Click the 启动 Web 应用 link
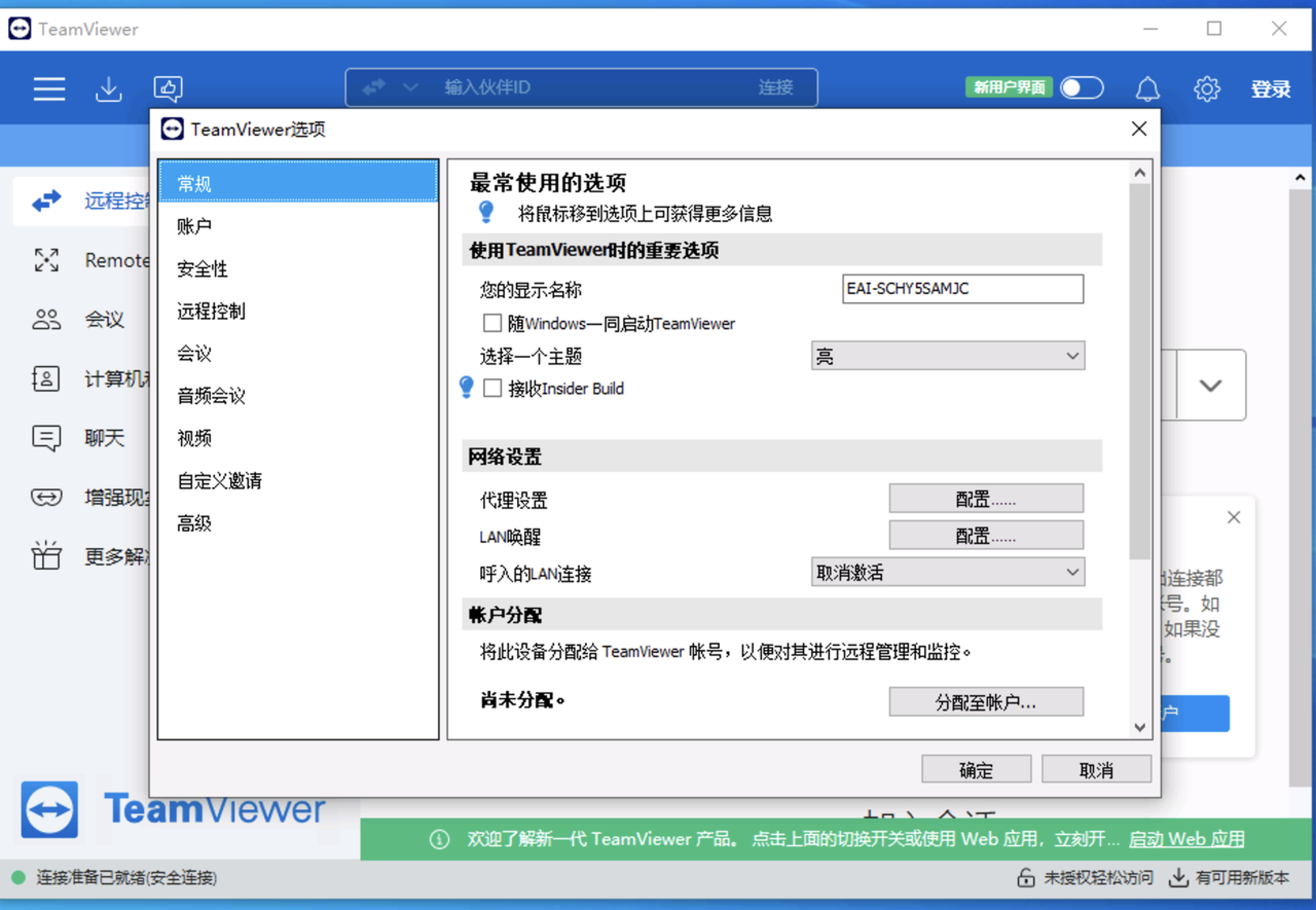This screenshot has width=1316, height=910. pos(1186,839)
